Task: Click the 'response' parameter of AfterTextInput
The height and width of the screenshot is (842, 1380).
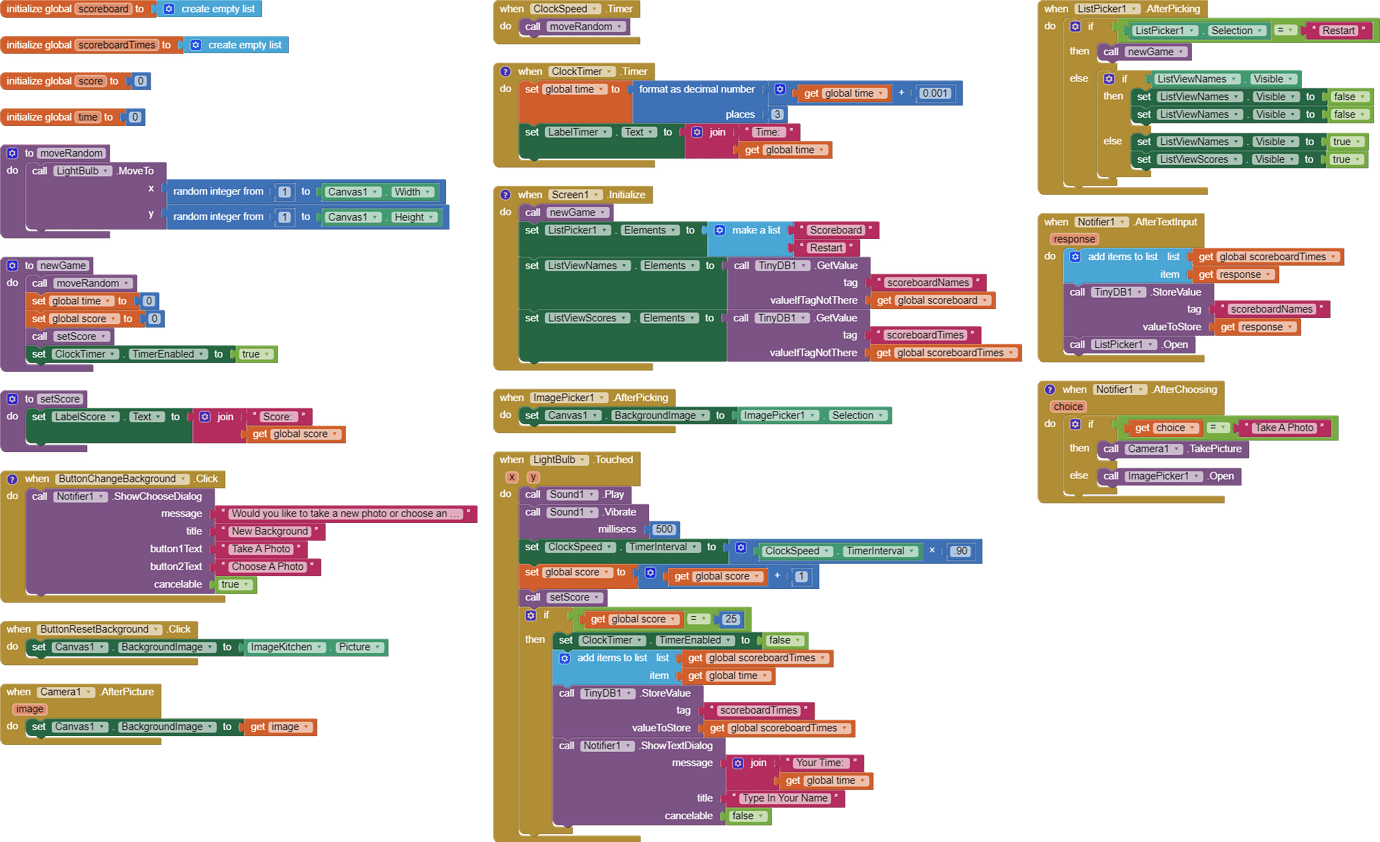Action: click(x=1074, y=239)
